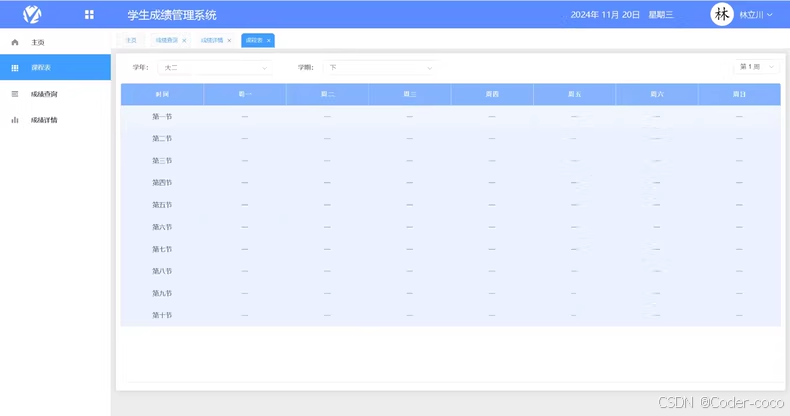Close the 成绩详情 tab

coord(229,41)
